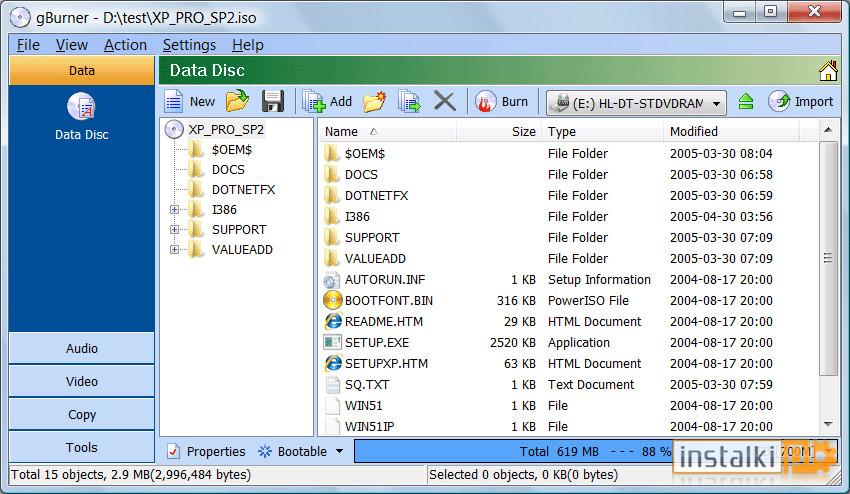
Task: Click the Import session icon
Action: coord(779,101)
